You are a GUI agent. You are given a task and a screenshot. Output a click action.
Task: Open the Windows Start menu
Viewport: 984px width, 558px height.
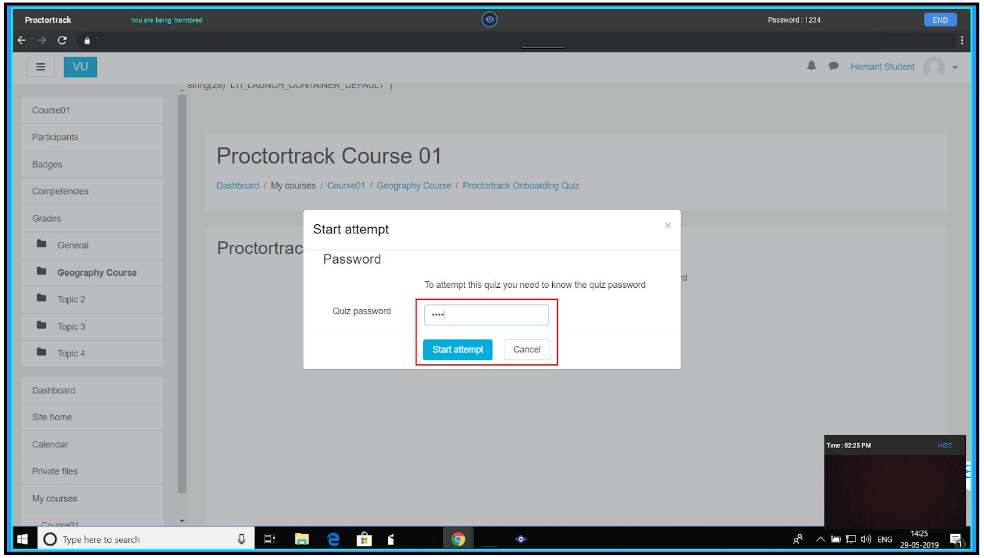pyautogui.click(x=23, y=539)
